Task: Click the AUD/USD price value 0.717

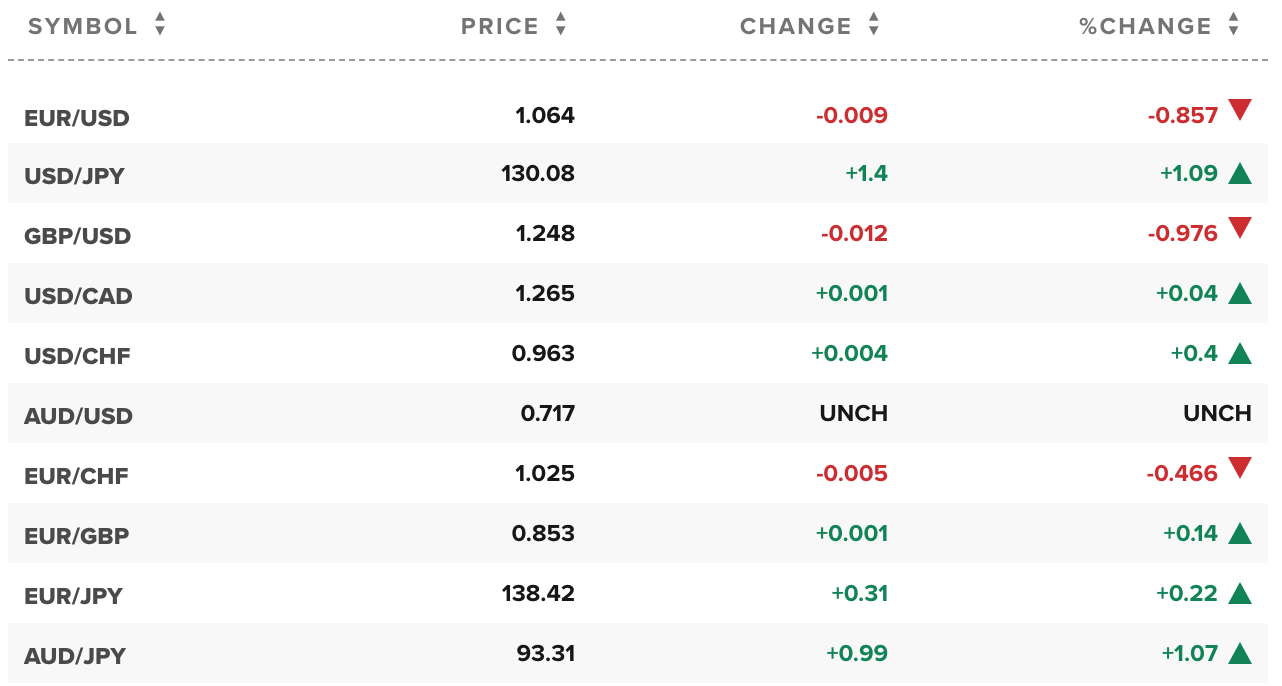Action: pos(548,413)
